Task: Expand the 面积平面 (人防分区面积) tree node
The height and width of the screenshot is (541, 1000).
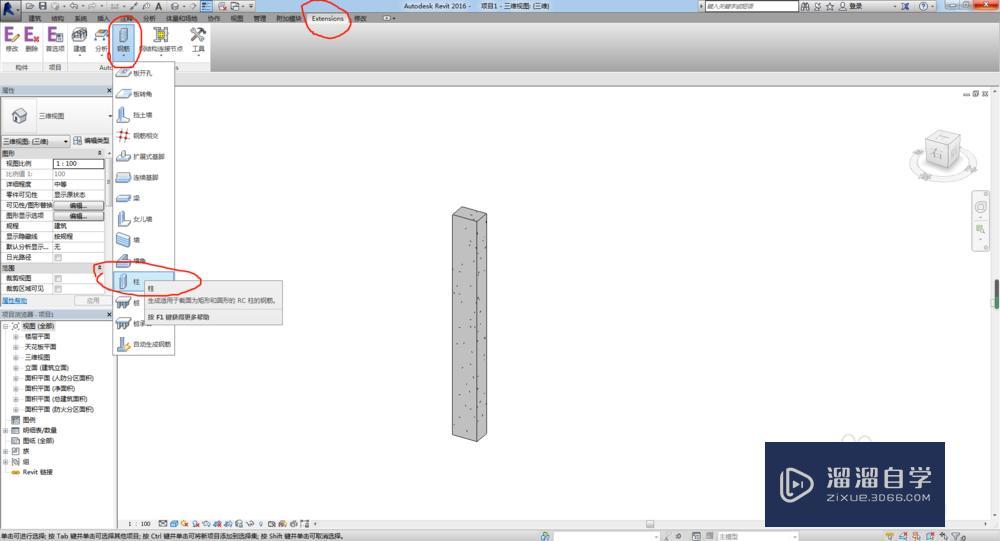Action: coord(16,378)
